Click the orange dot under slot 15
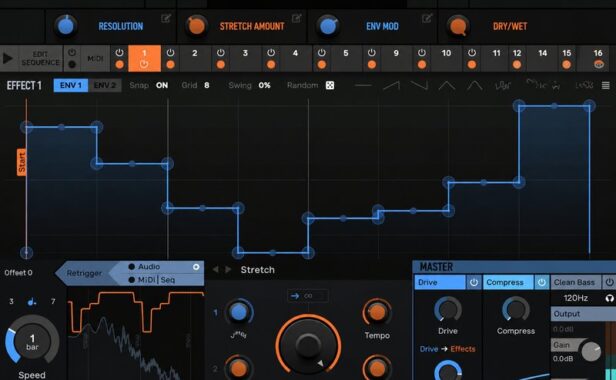Screen dimensions: 616x380 tap(566, 65)
